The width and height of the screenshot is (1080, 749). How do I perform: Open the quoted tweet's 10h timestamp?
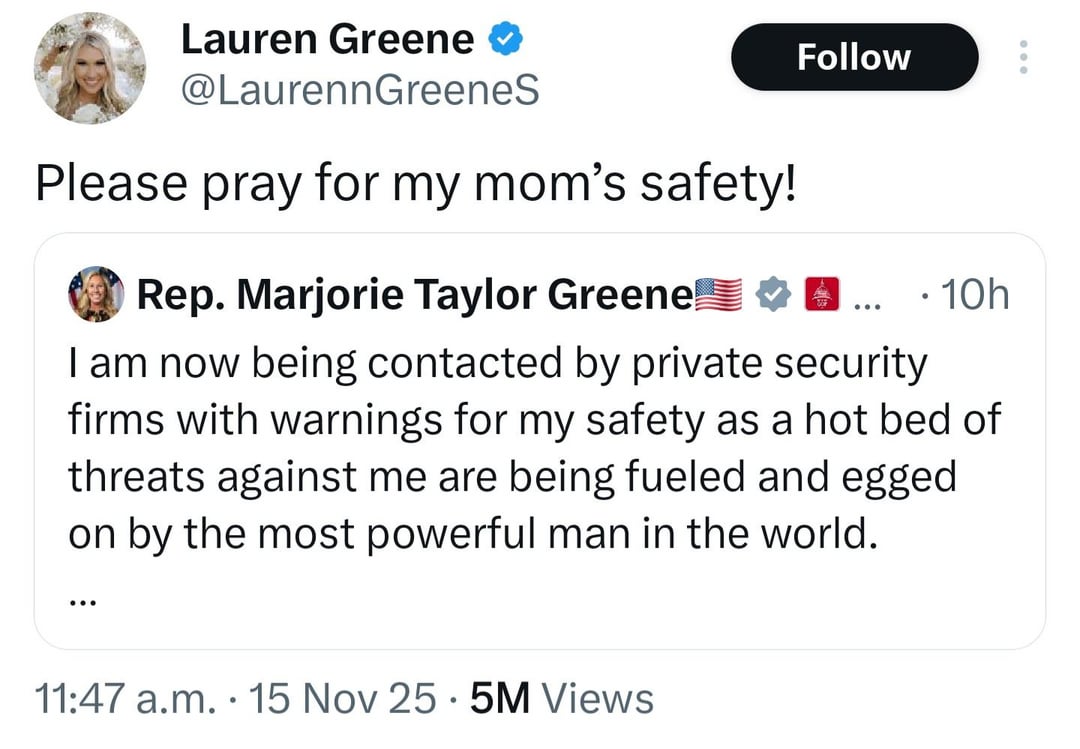[967, 295]
